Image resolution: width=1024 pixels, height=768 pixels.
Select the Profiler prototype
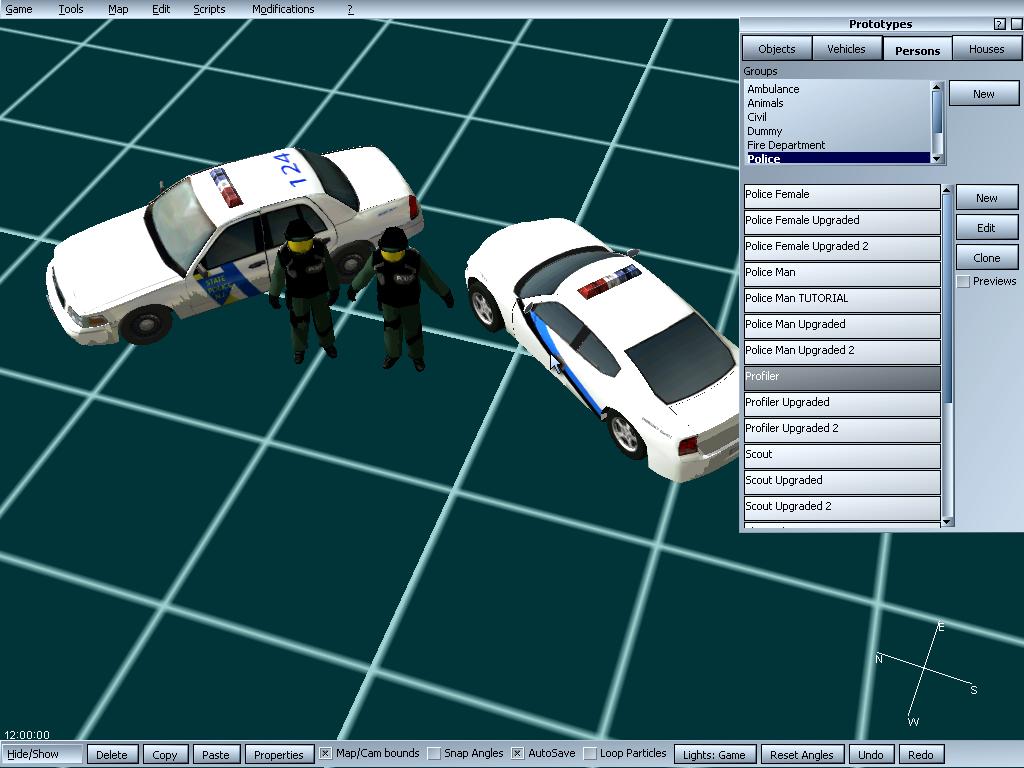842,377
